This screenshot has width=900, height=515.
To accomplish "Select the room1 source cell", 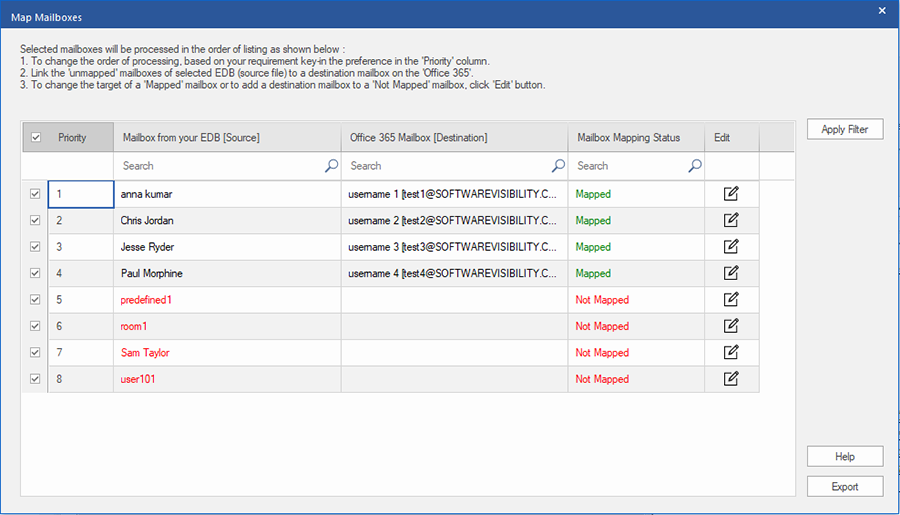I will click(x=227, y=326).
